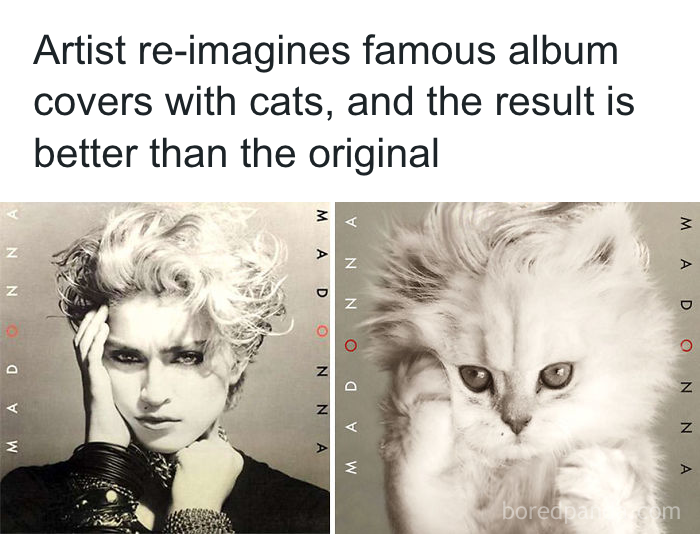700x534 pixels.
Task: Click red O on cat cover's left edge
Action: 351,345
